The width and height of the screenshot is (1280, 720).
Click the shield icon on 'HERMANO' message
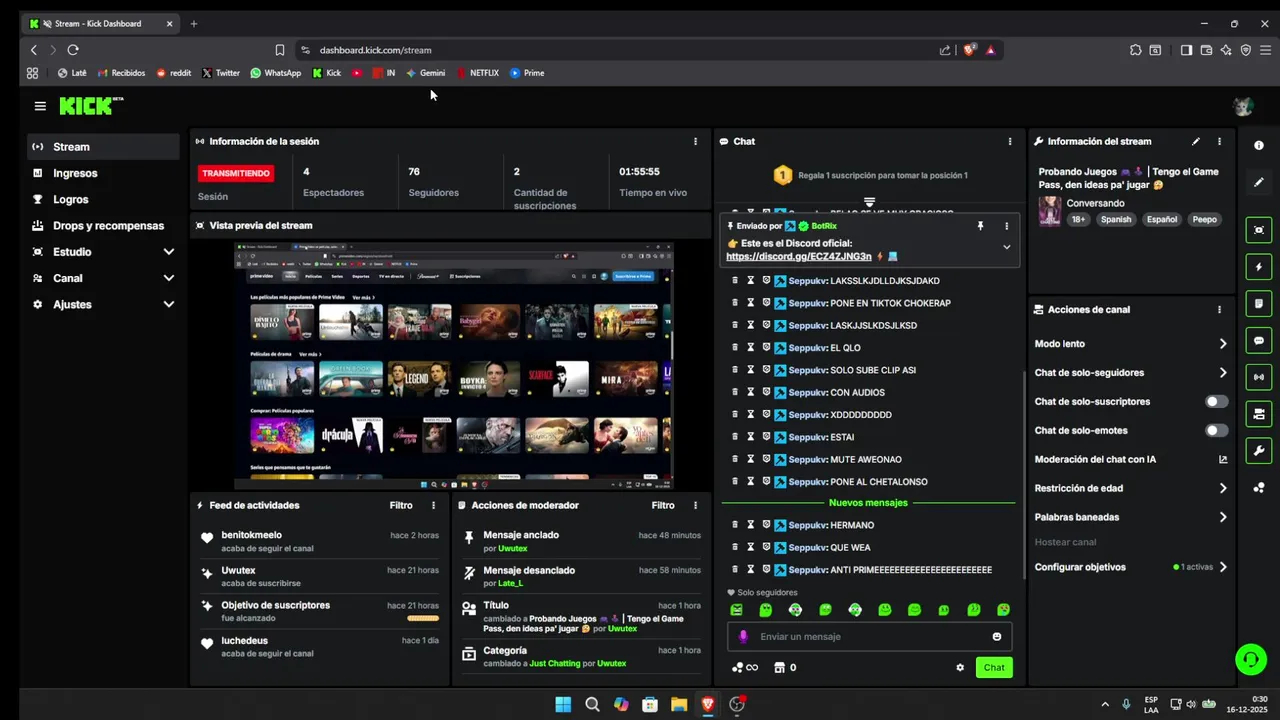(766, 525)
